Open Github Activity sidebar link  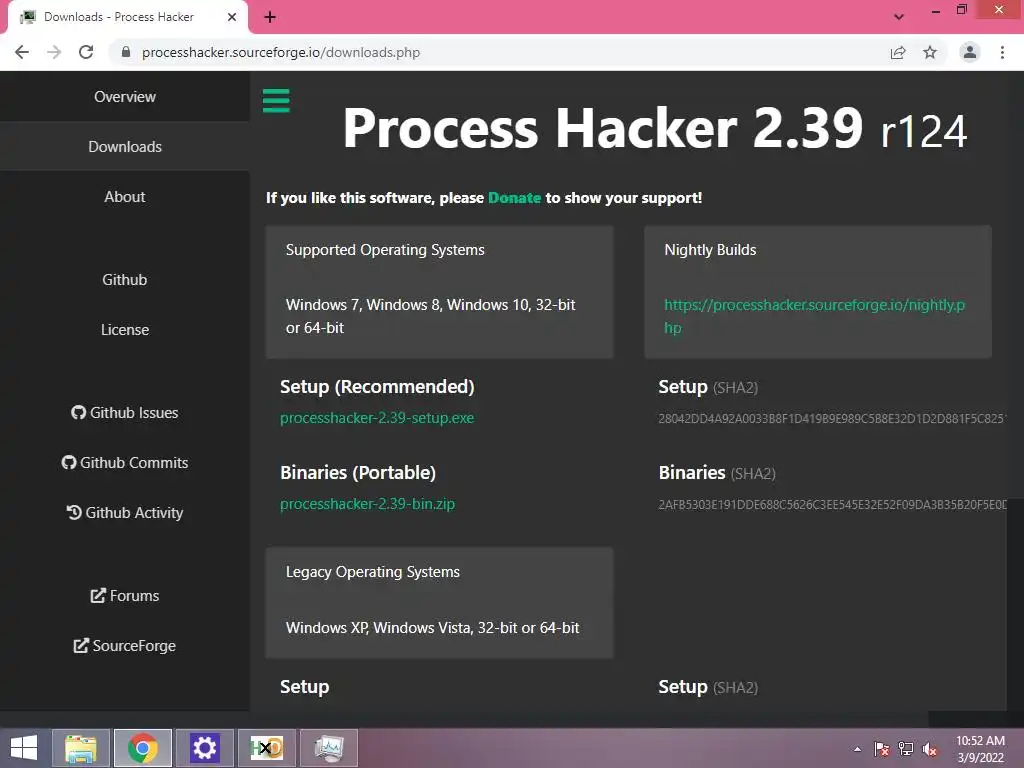[x=125, y=513]
